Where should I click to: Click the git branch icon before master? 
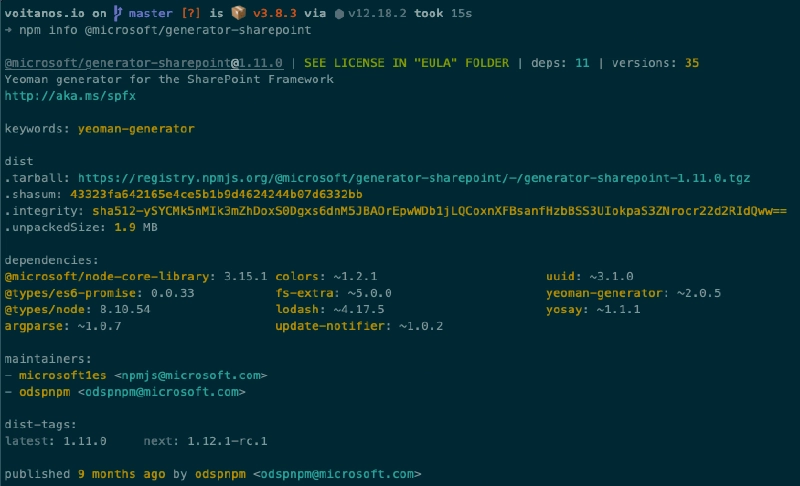click(x=117, y=13)
